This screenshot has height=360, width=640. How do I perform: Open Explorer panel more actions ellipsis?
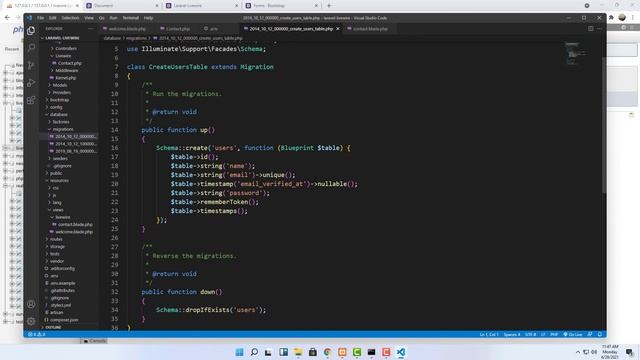91,29
